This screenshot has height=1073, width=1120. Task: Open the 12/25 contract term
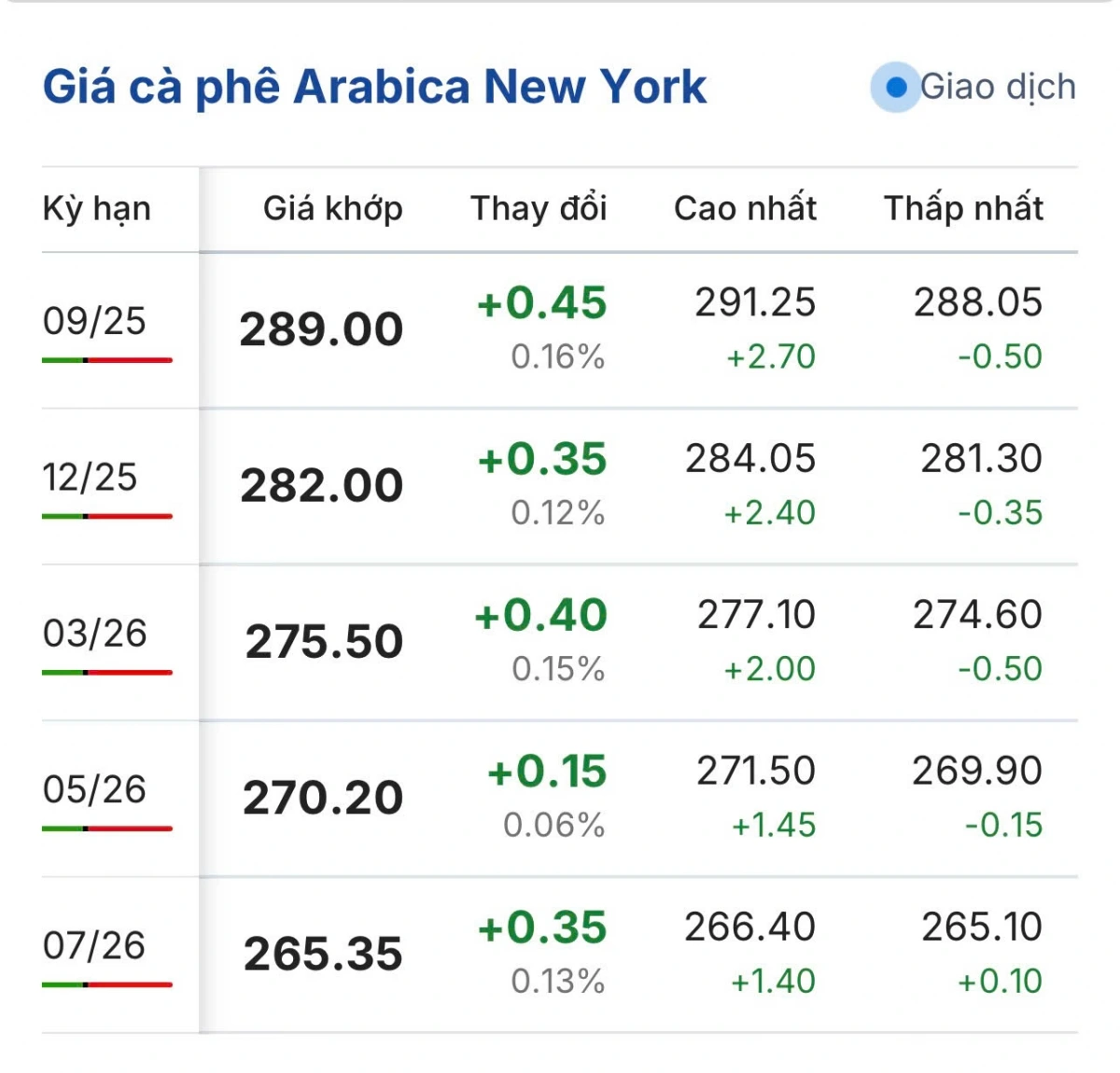point(90,478)
